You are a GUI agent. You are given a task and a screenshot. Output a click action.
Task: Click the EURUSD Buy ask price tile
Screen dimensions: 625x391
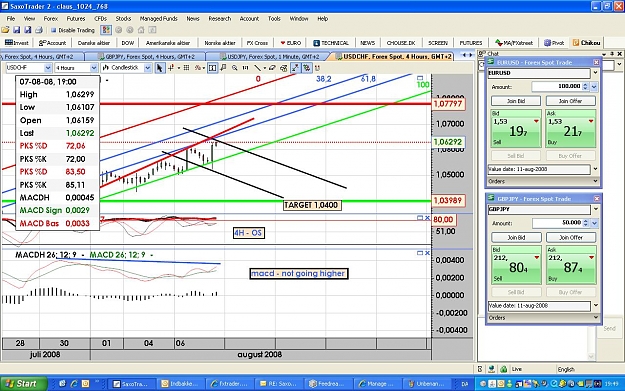click(570, 128)
